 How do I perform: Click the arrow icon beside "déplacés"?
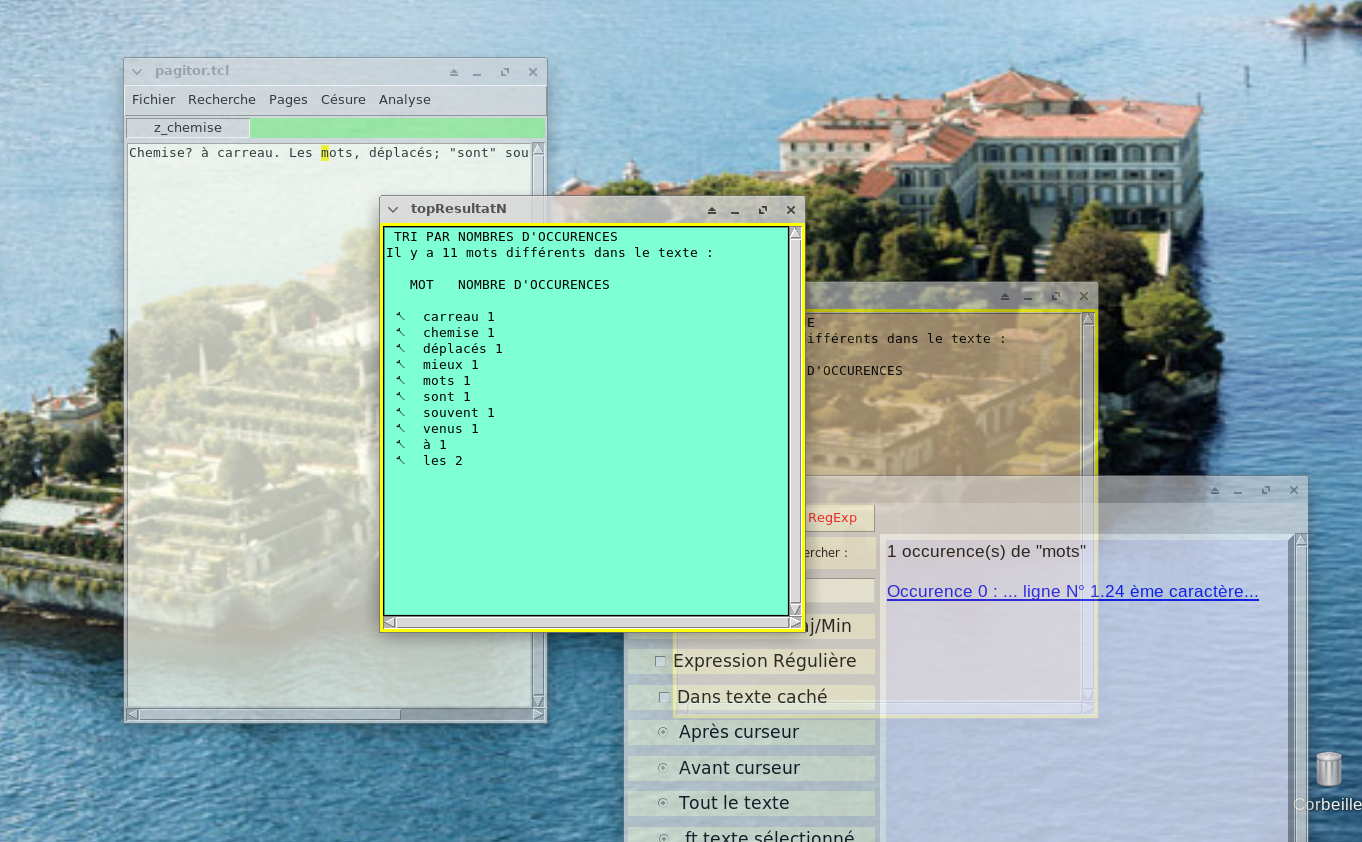[400, 348]
